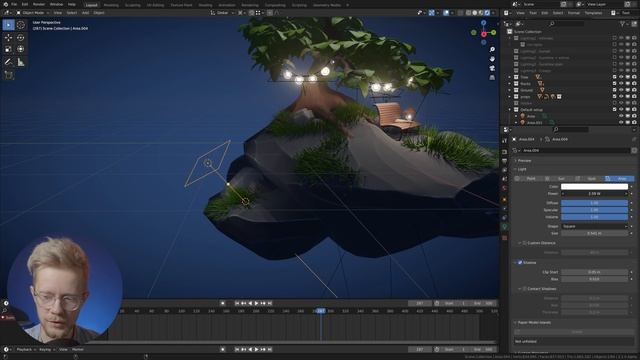Screen dimensions: 640x360
Task: Open the Tool properties tab icon
Action: pos(505,140)
